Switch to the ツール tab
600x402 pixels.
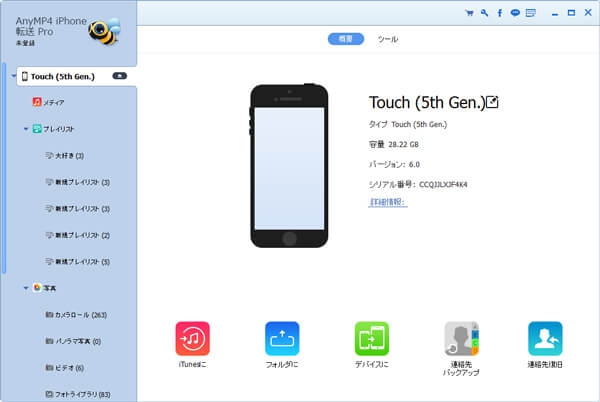click(x=387, y=38)
